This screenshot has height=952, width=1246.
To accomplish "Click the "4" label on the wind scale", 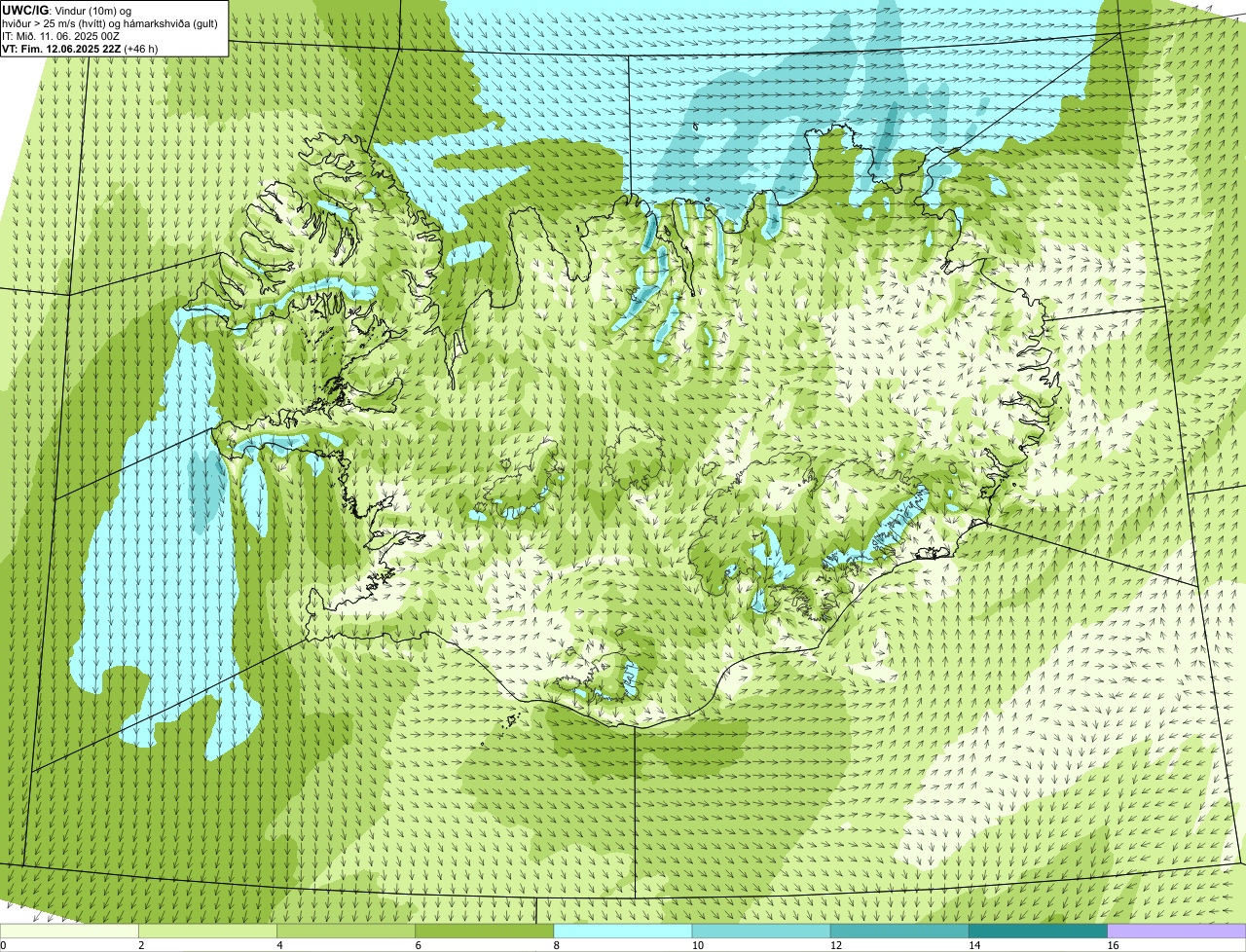I will tap(280, 945).
